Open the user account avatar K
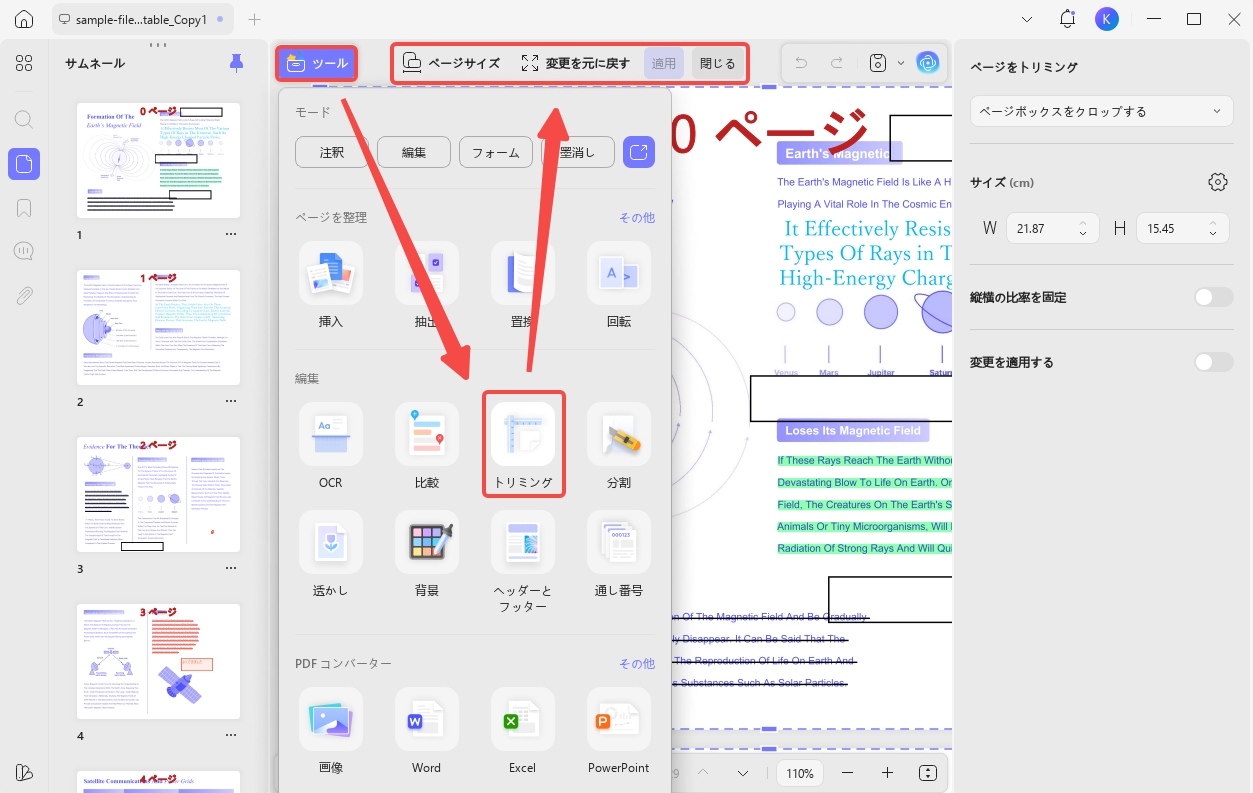Screen dimensions: 1253x793 [x=1107, y=19]
